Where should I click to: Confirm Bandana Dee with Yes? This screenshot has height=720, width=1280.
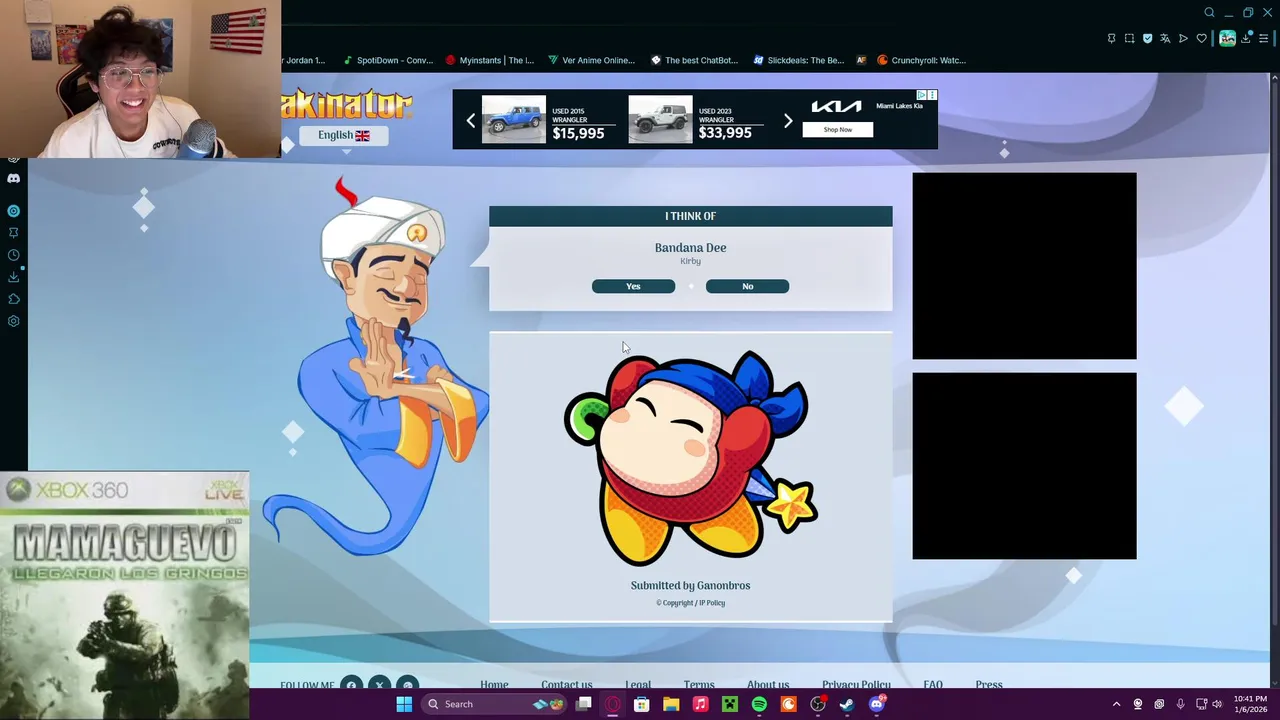click(633, 286)
